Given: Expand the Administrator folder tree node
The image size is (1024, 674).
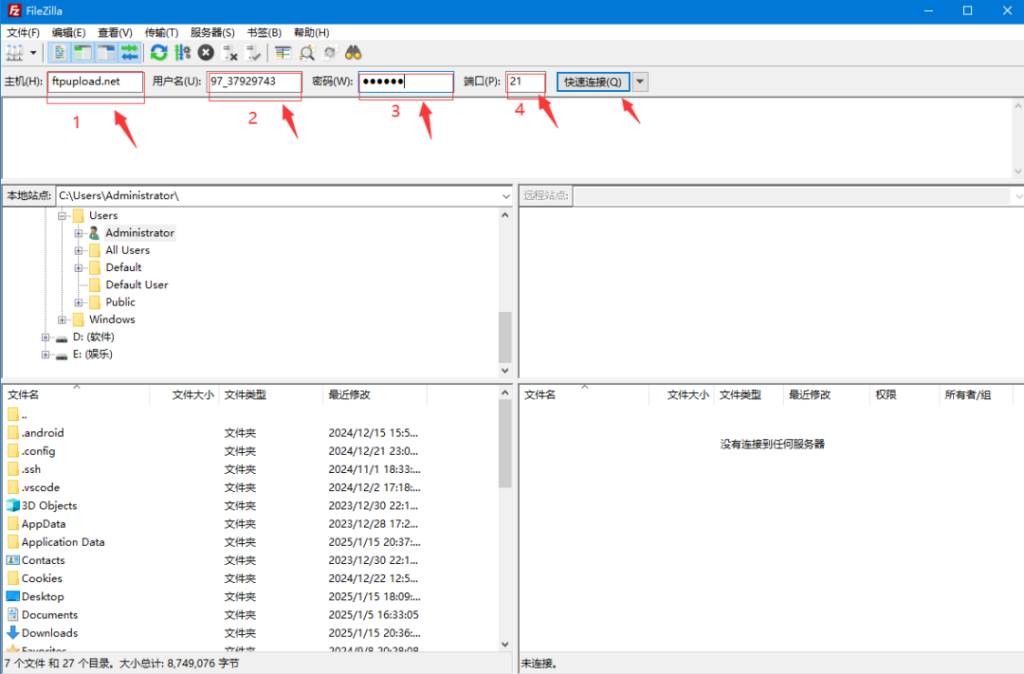Looking at the screenshot, I should click(x=78, y=233).
